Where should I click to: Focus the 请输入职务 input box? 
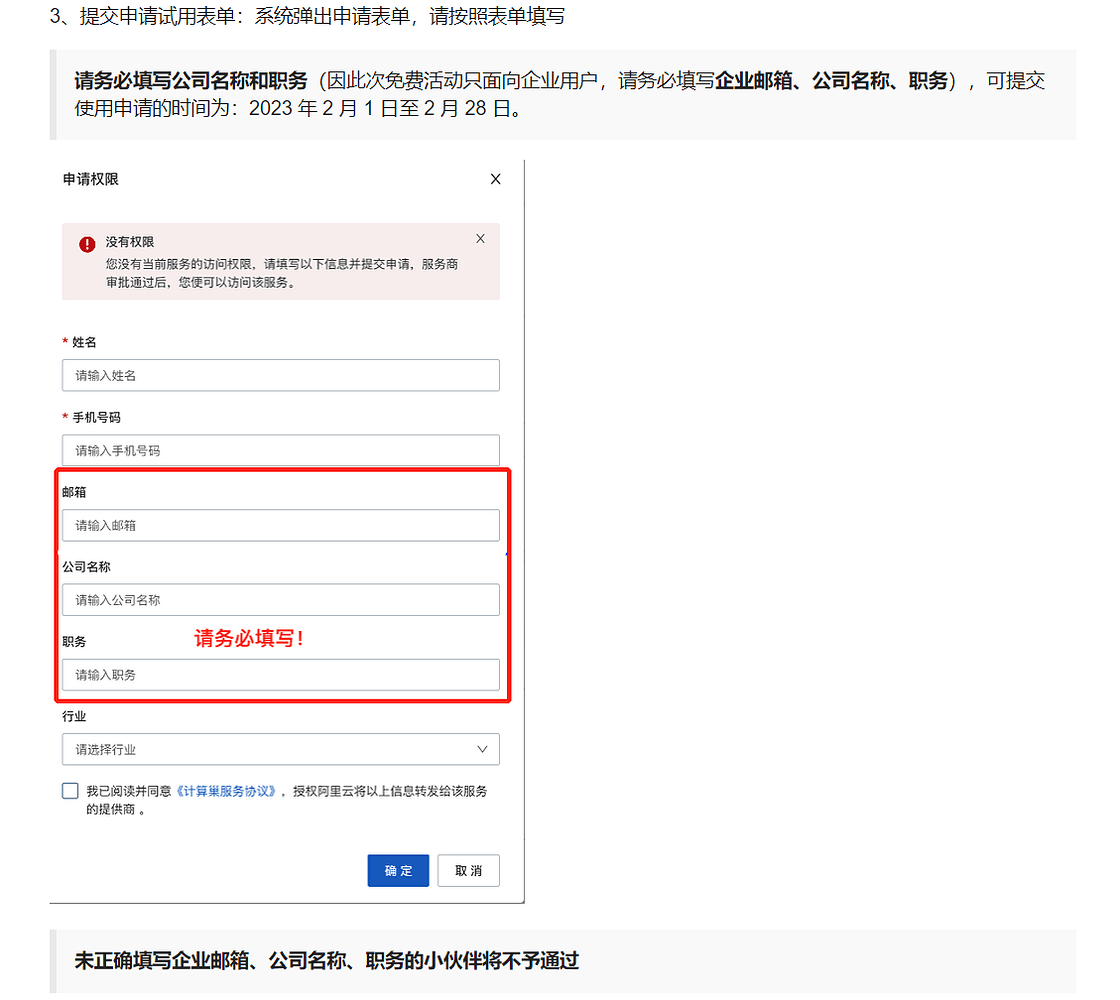pos(280,675)
